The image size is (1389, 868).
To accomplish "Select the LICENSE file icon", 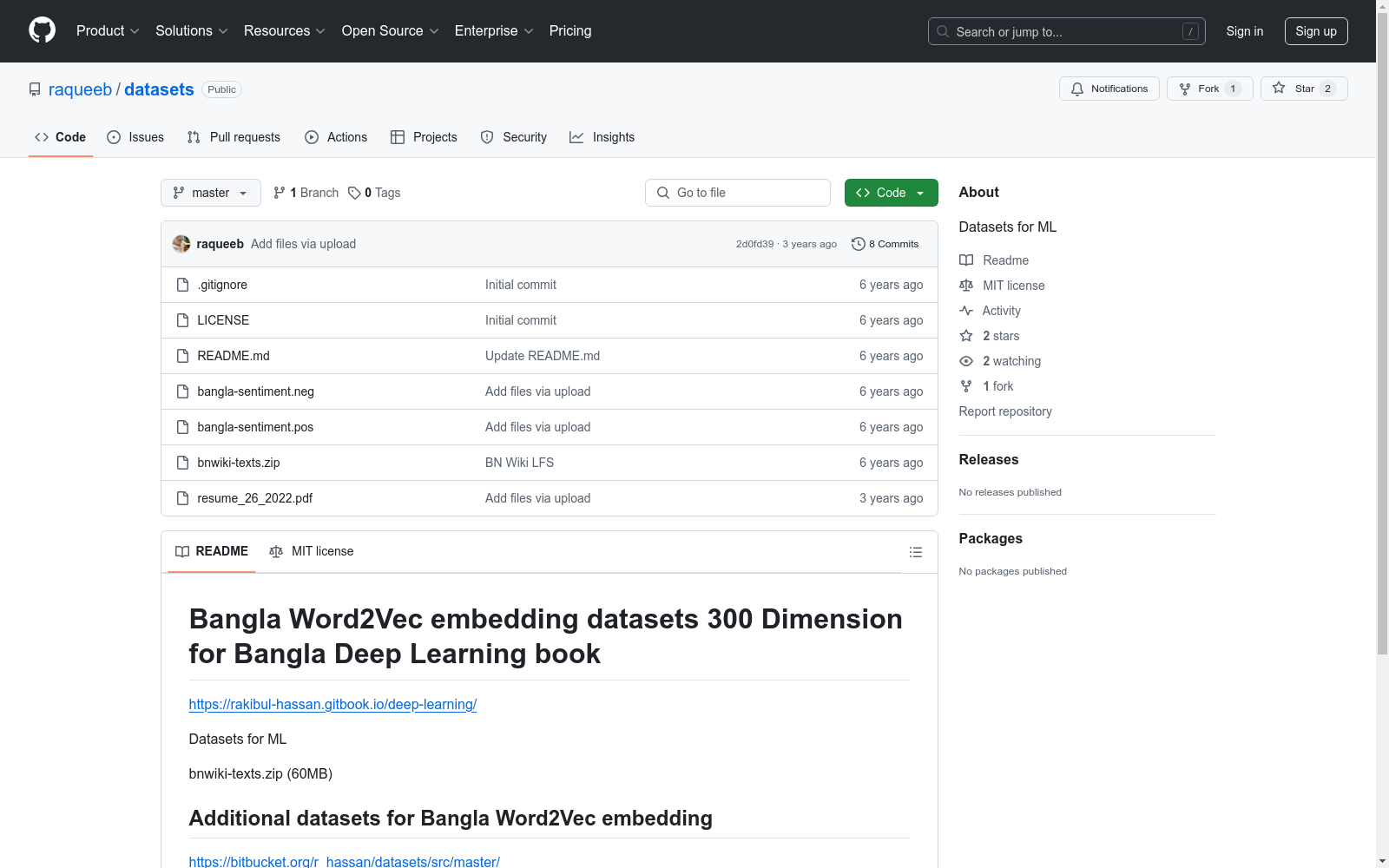I will 182,320.
